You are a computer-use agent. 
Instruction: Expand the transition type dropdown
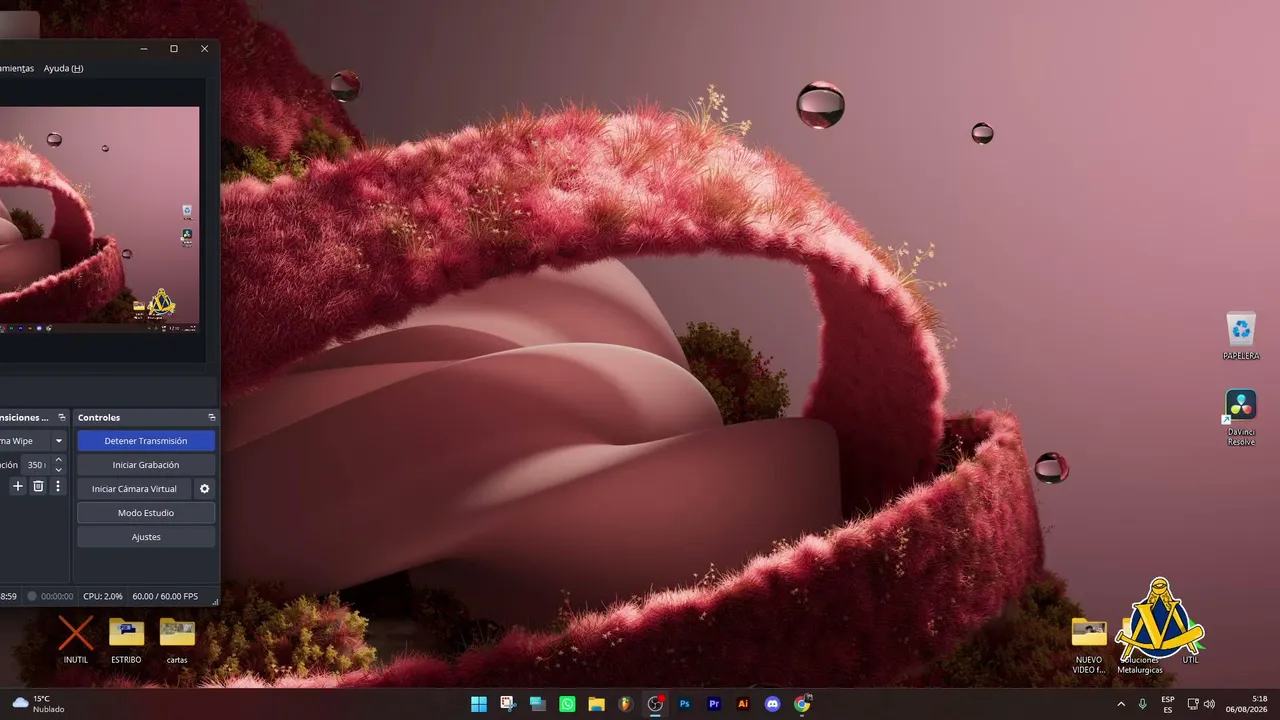59,441
